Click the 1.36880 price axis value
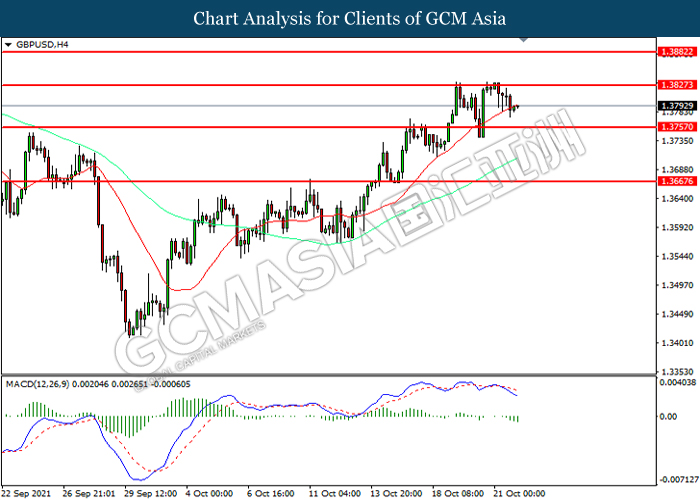This screenshot has height=500, width=700. tap(677, 170)
